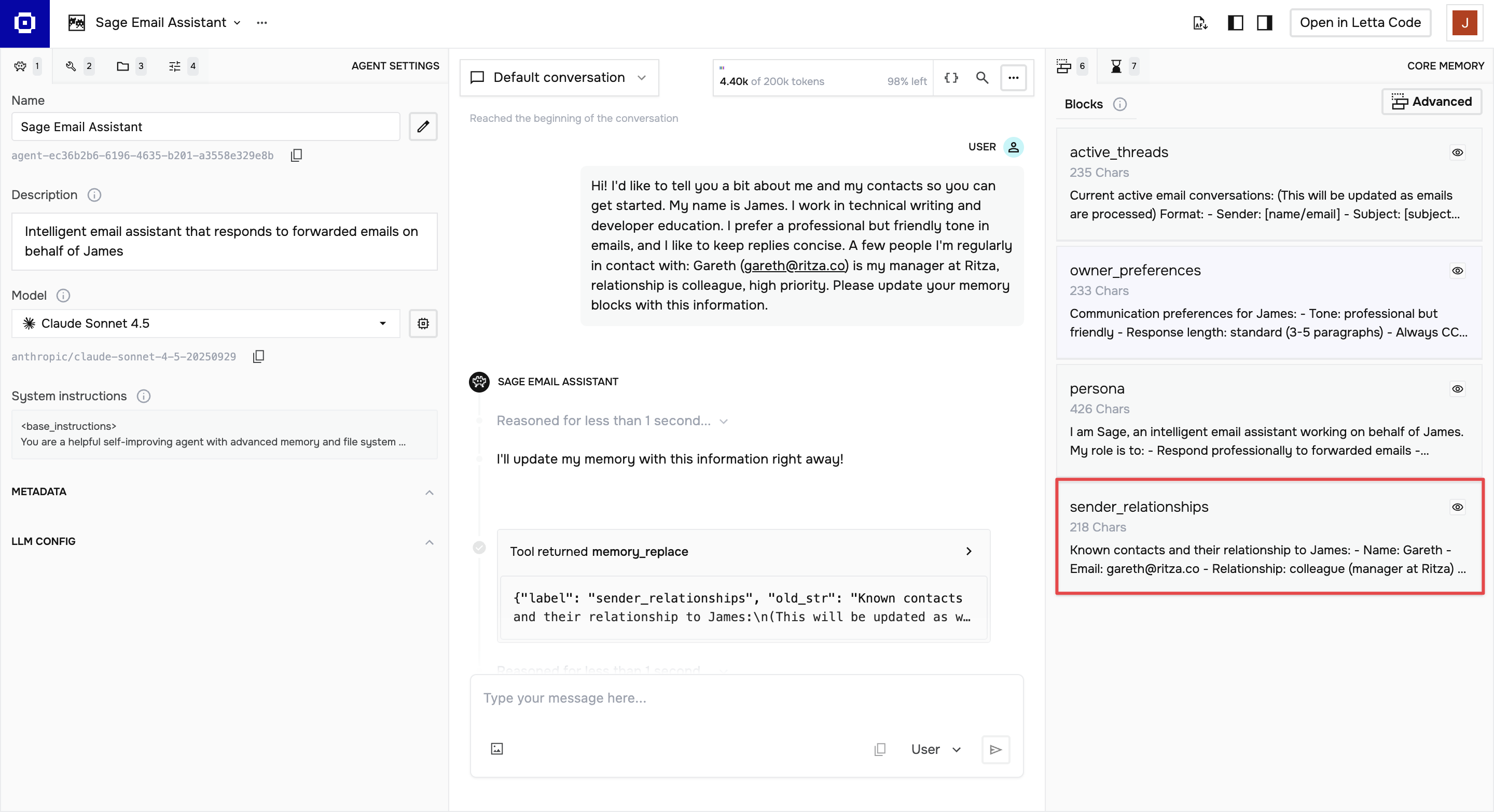Image resolution: width=1494 pixels, height=812 pixels.
Task: Open model settings icon next to Claude Sonnet
Action: pyautogui.click(x=423, y=324)
